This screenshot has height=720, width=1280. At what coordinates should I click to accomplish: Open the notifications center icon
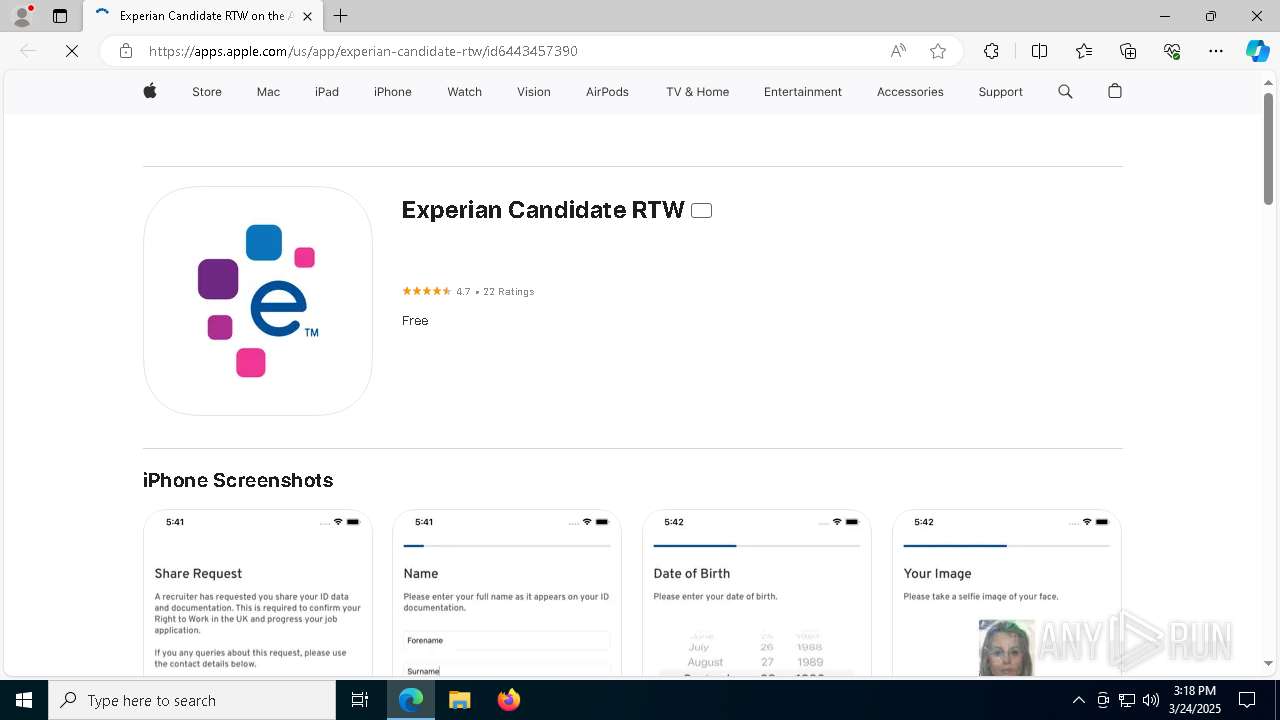(x=1248, y=700)
